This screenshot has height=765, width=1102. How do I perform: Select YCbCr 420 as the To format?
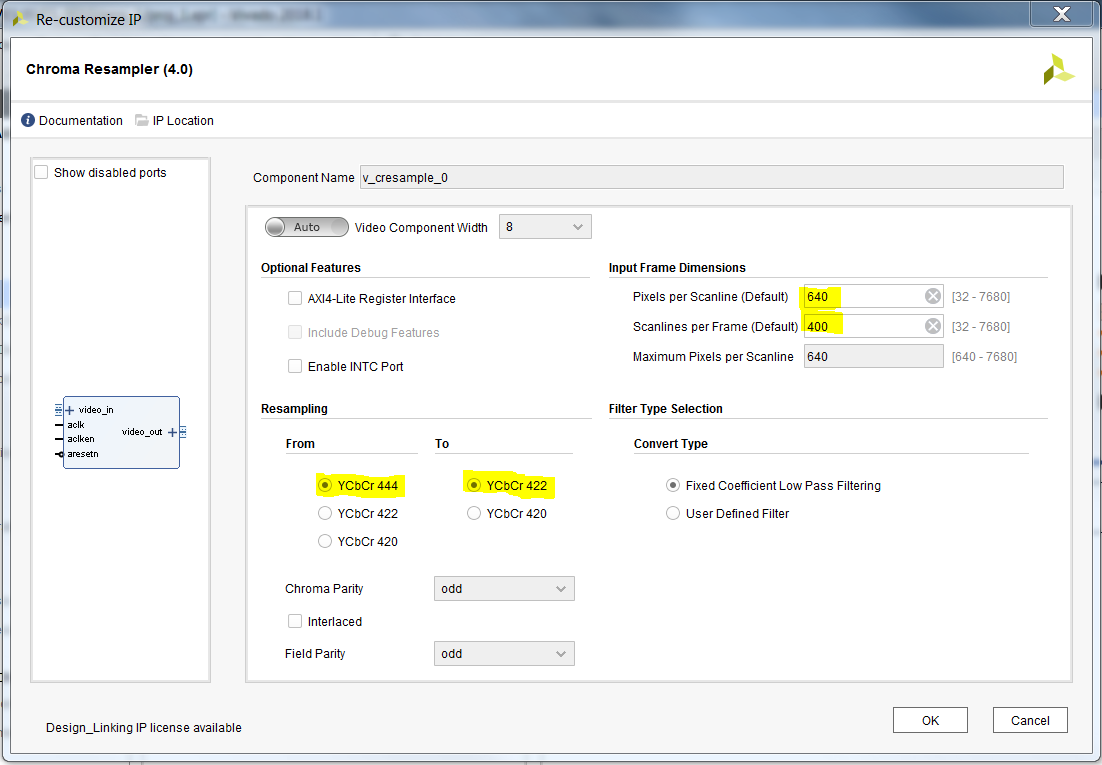click(x=474, y=513)
